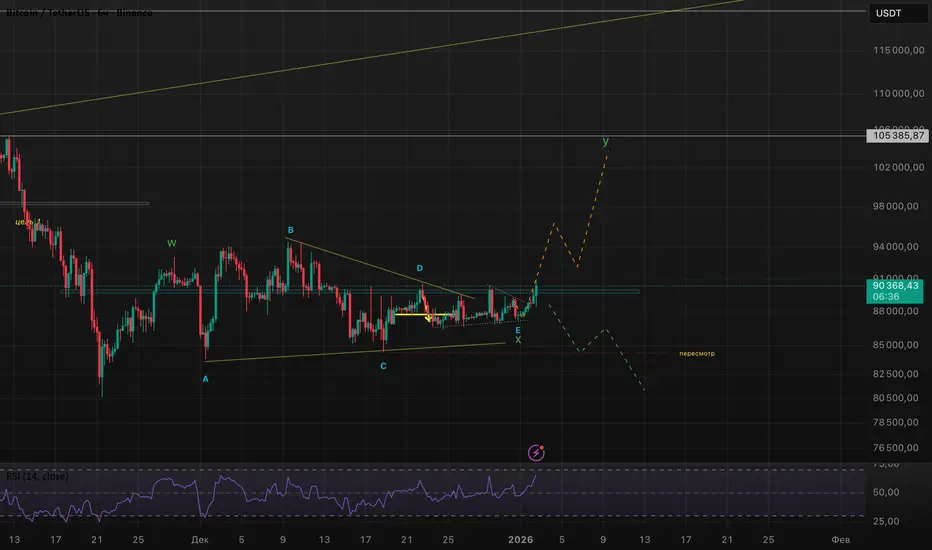The image size is (932, 550).
Task: Select the wave label C
Action: pos(383,366)
